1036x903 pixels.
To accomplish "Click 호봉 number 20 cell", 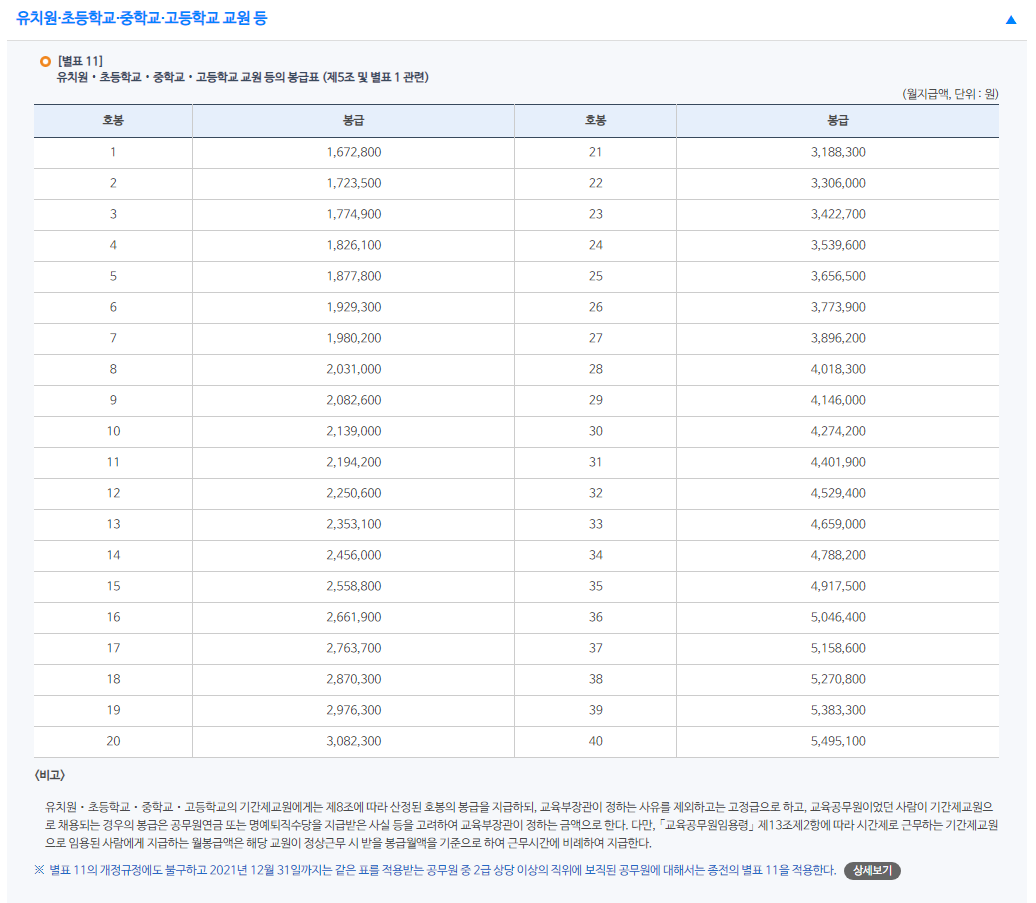I will [113, 742].
